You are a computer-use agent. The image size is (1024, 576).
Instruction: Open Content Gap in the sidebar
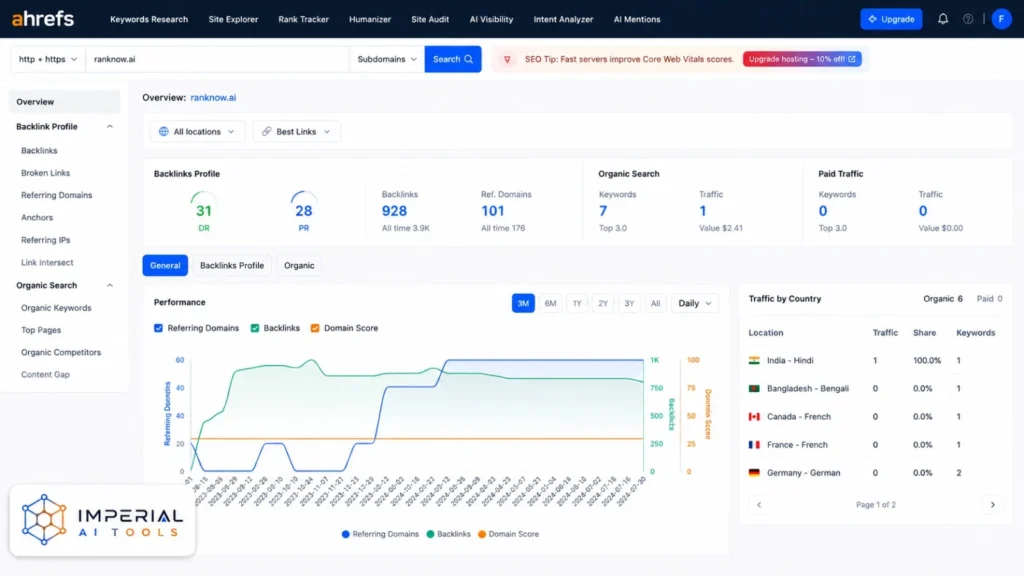[x=45, y=374]
